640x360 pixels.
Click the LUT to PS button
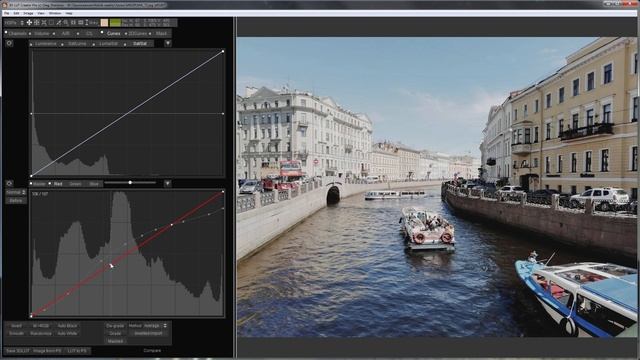coord(77,351)
